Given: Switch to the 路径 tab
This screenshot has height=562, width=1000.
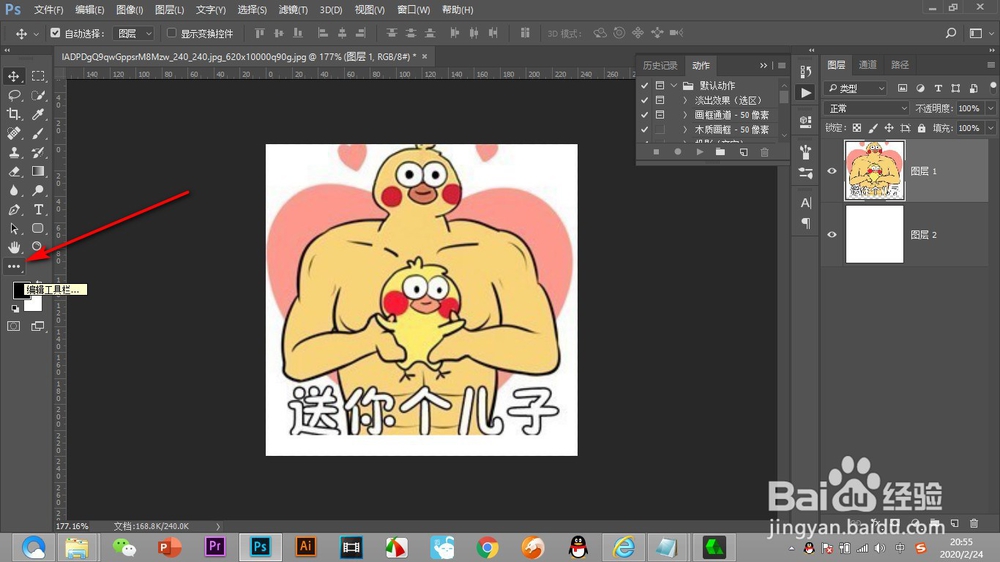Looking at the screenshot, I should (900, 64).
